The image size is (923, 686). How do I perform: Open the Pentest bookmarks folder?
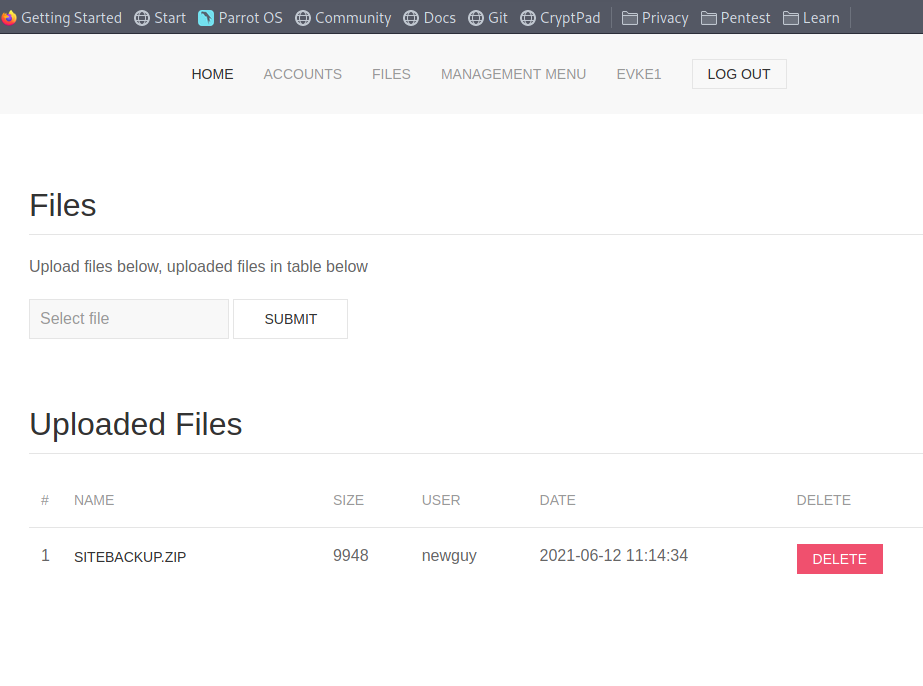click(x=736, y=17)
